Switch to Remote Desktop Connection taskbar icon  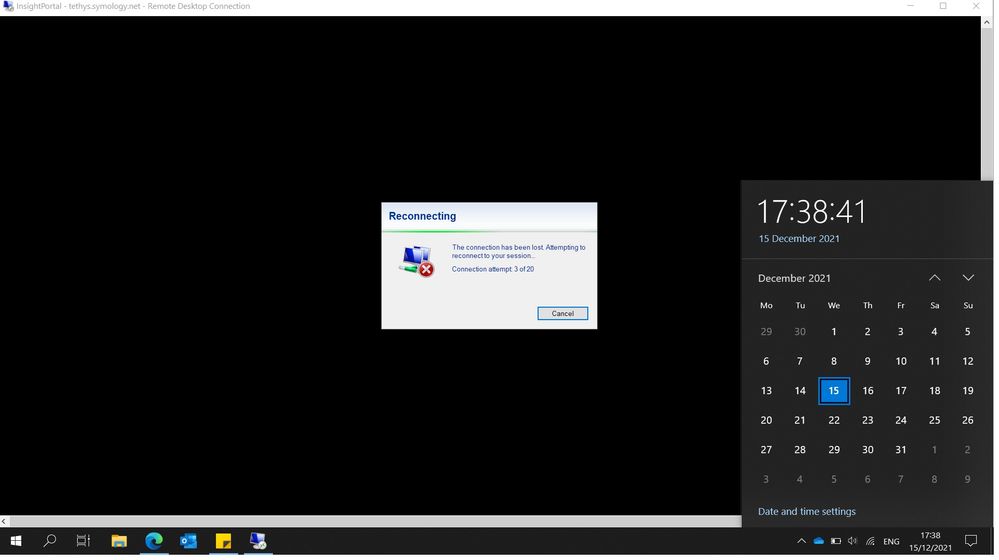pos(258,541)
